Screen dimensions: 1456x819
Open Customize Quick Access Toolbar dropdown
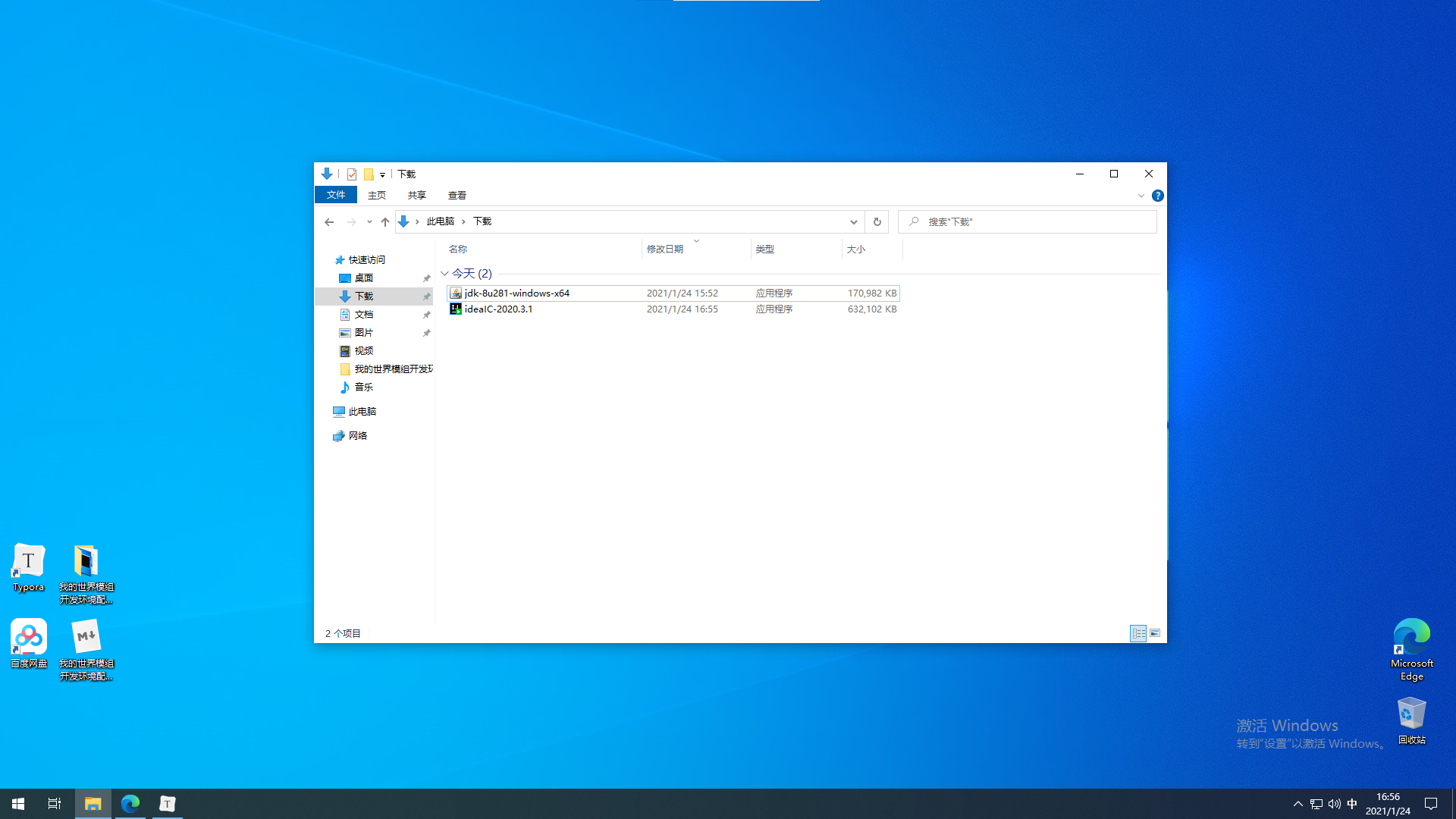pos(382,174)
